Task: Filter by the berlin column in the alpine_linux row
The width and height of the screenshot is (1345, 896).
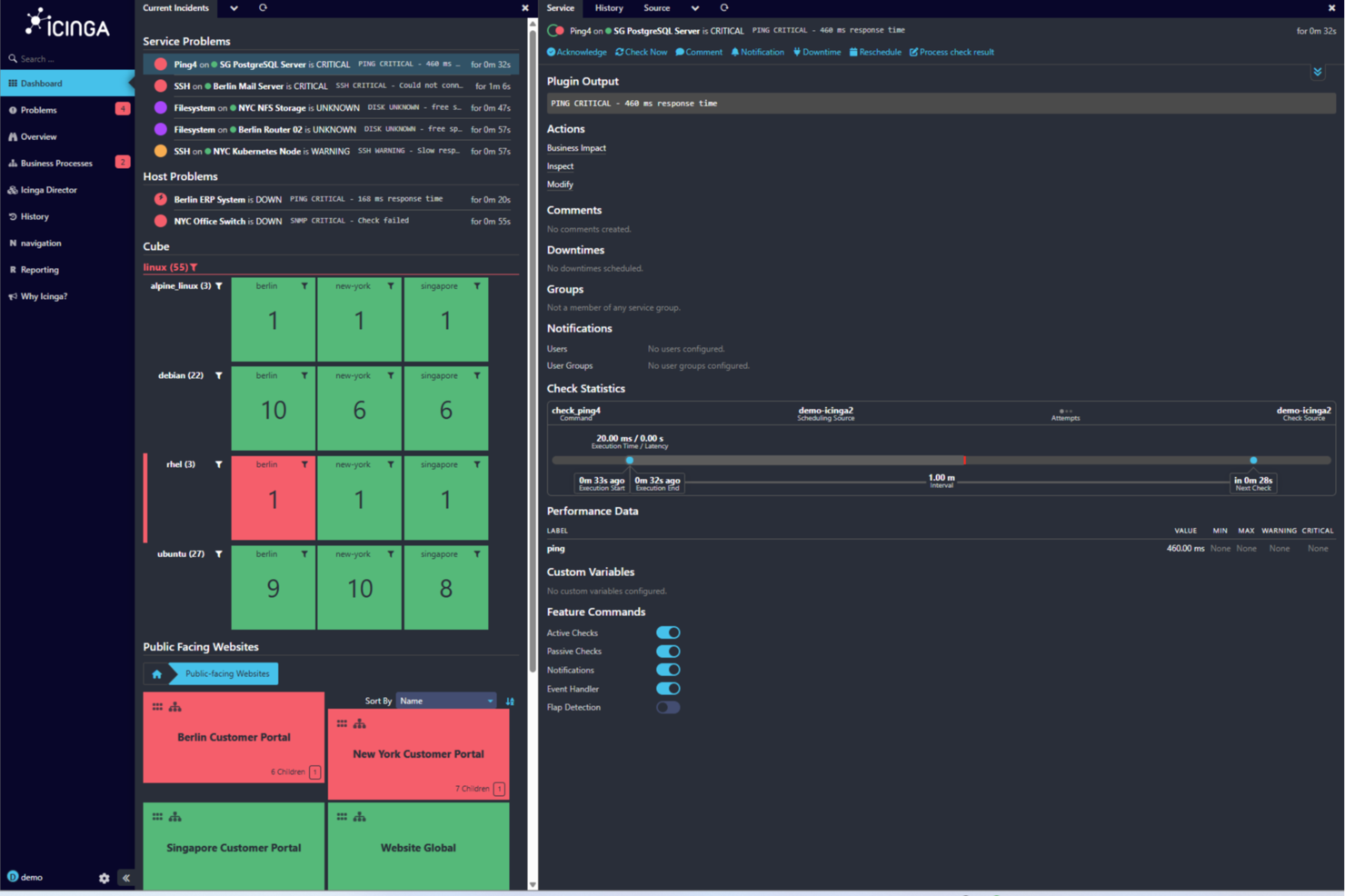Action: click(304, 286)
